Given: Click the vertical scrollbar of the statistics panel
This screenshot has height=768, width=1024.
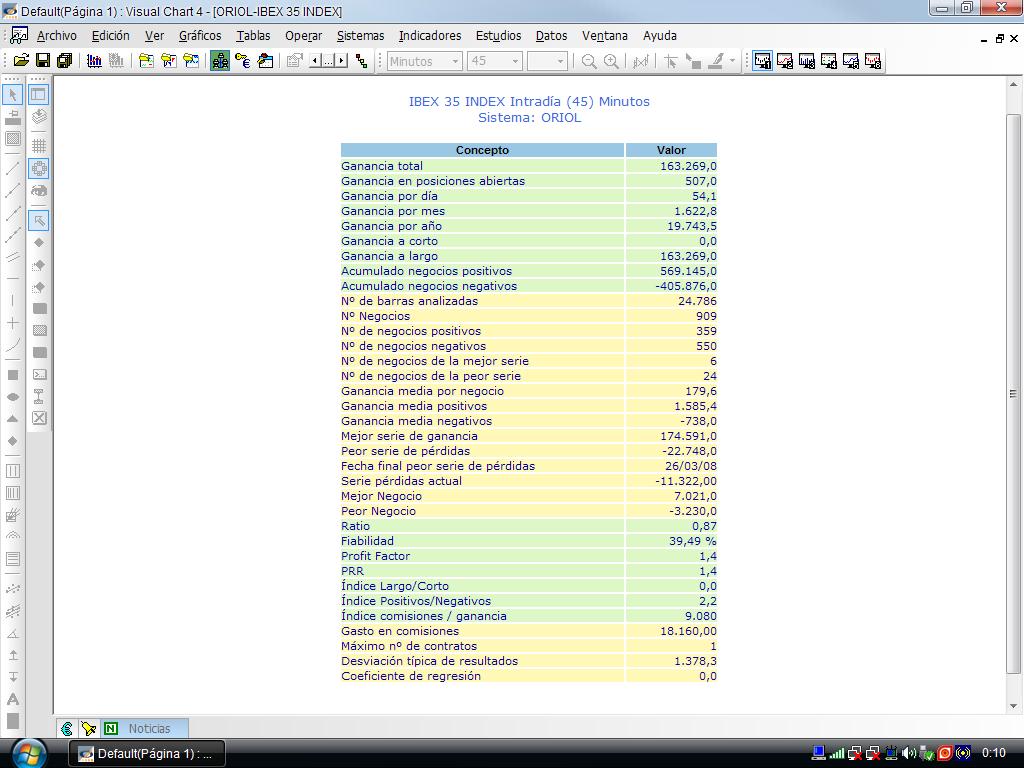Looking at the screenshot, I should pyautogui.click(x=1013, y=394).
